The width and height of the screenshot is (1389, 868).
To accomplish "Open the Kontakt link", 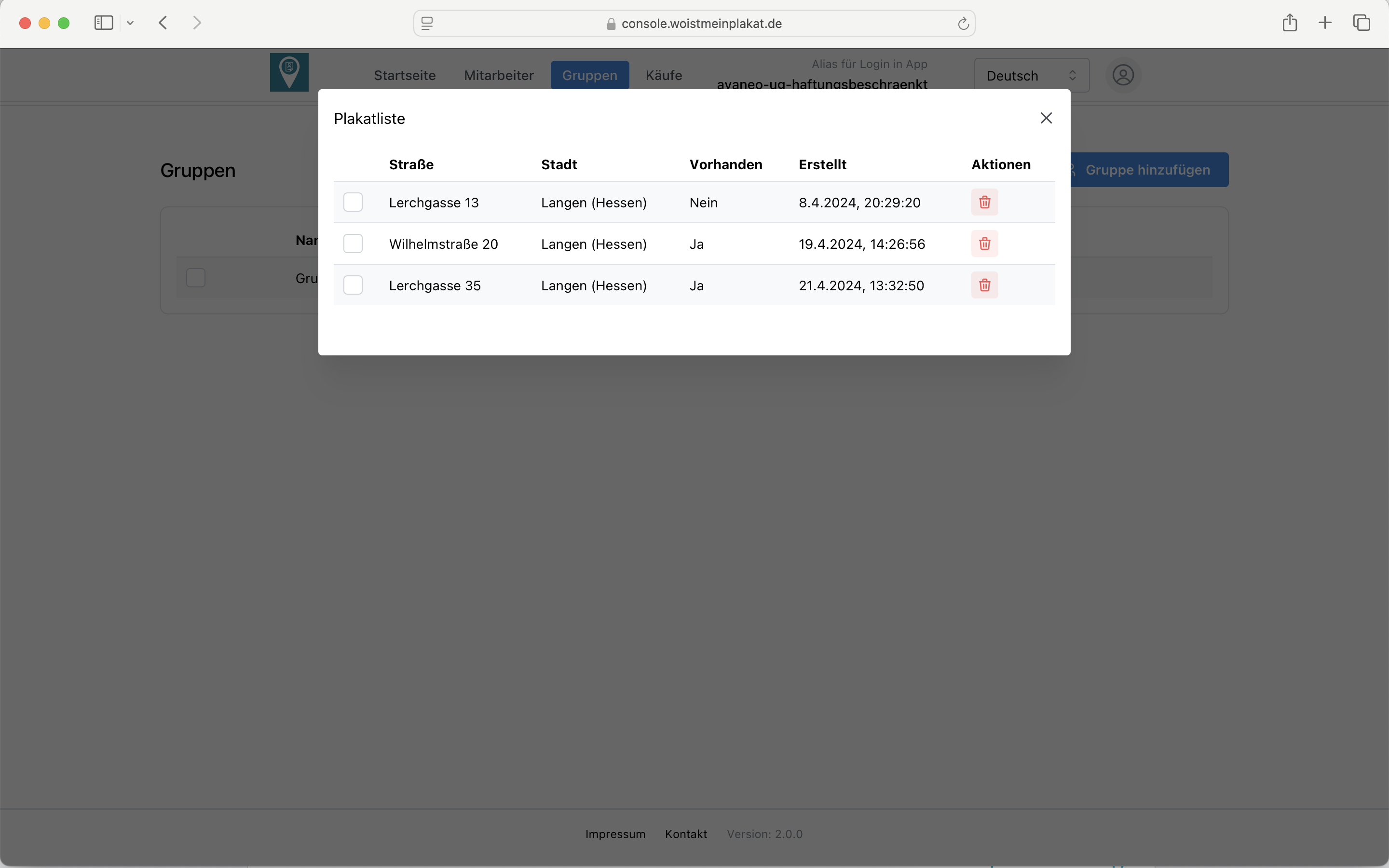I will point(686,834).
